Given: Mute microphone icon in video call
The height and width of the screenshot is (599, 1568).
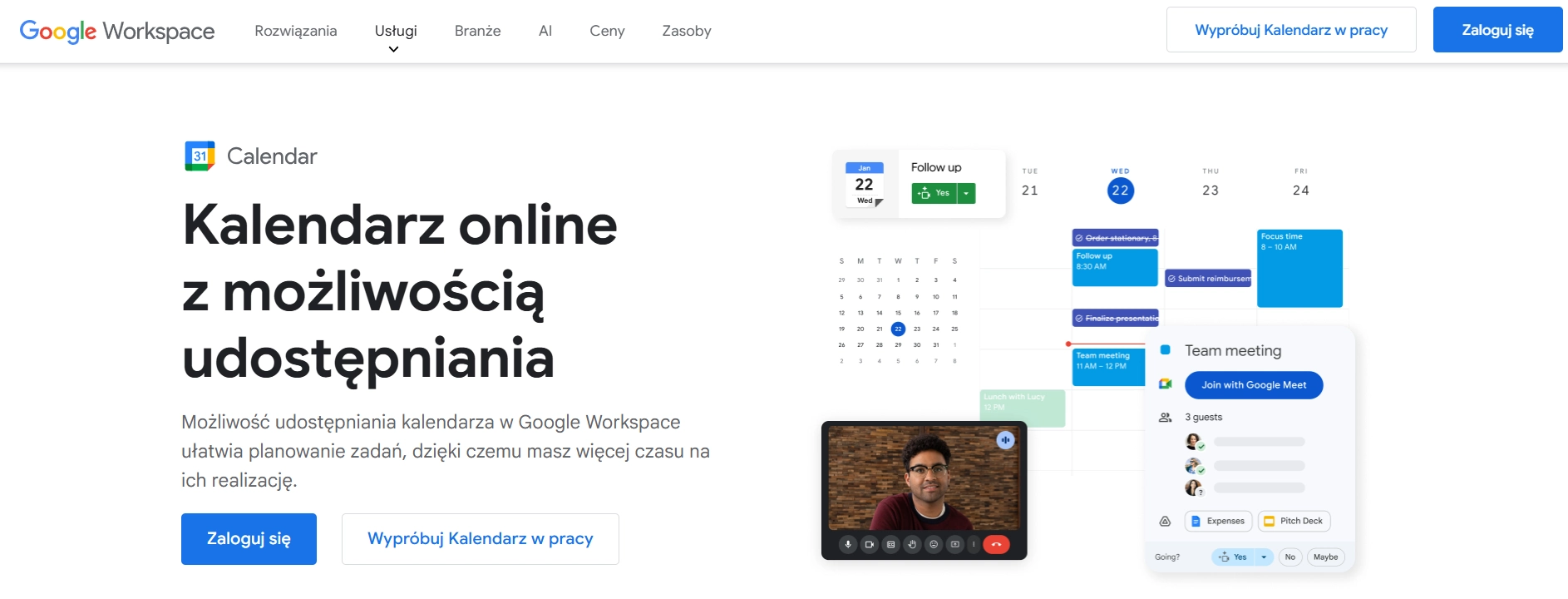Looking at the screenshot, I should (x=848, y=544).
